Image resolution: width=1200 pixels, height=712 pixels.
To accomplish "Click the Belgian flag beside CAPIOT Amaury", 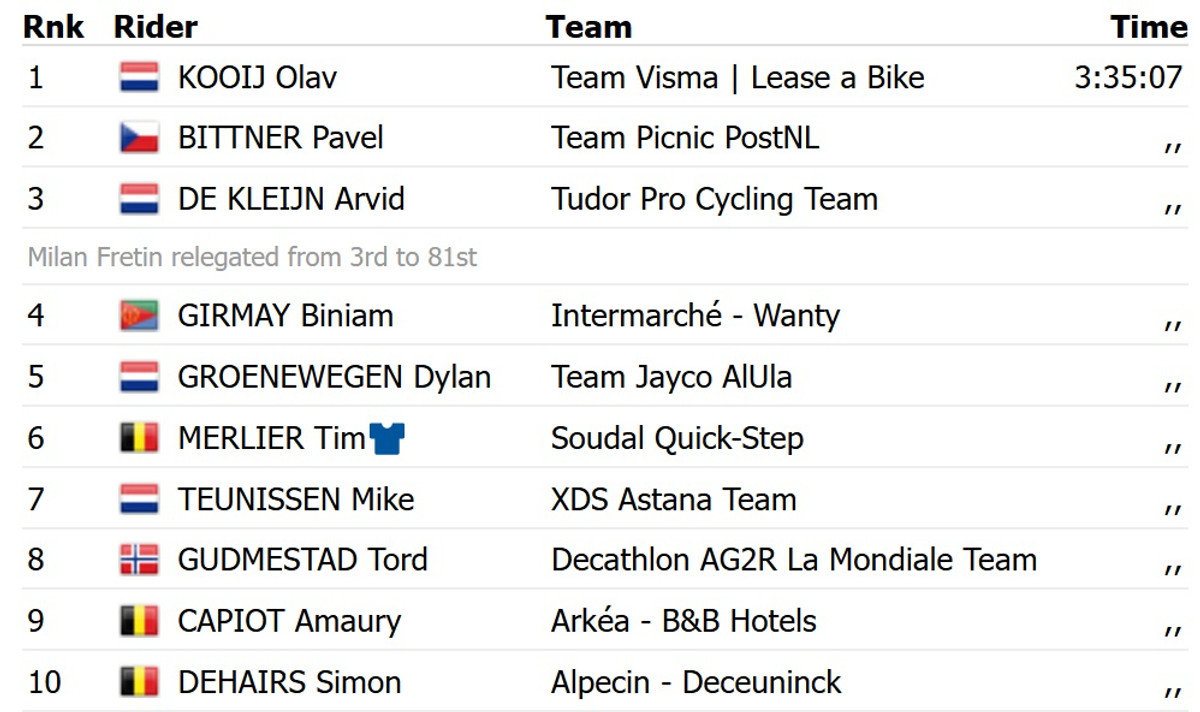I will pyautogui.click(x=139, y=621).
